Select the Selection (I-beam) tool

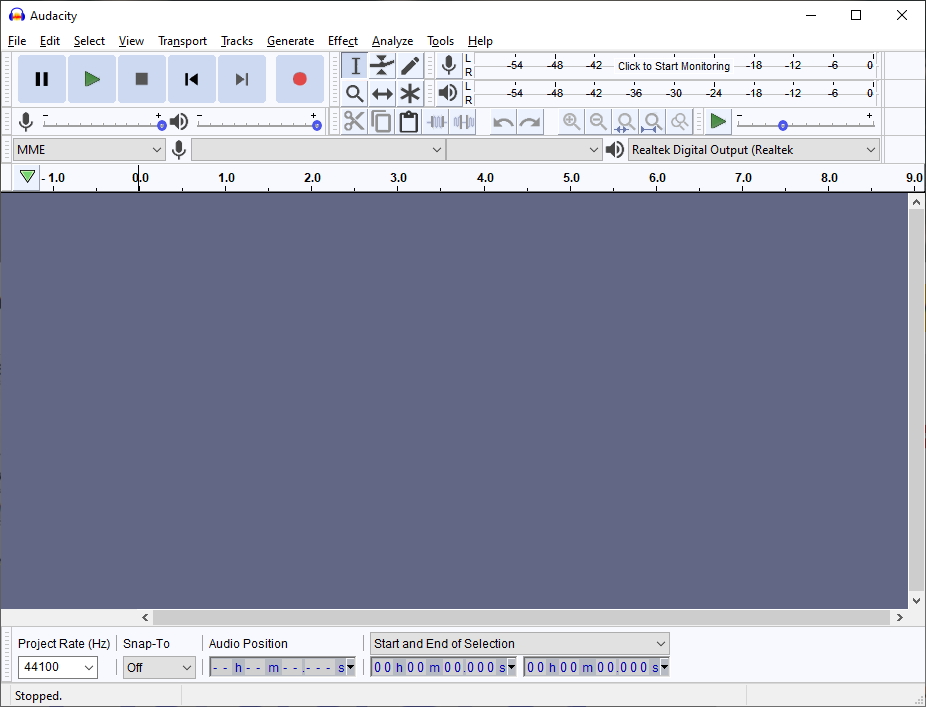coord(355,66)
